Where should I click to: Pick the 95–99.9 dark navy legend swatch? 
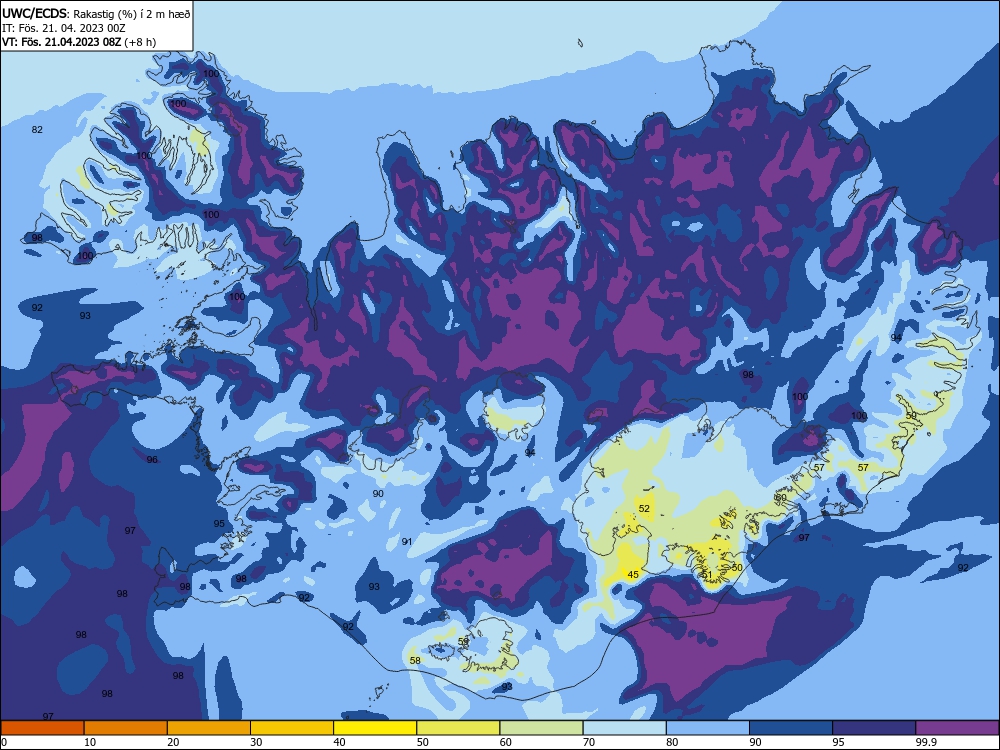click(x=874, y=728)
